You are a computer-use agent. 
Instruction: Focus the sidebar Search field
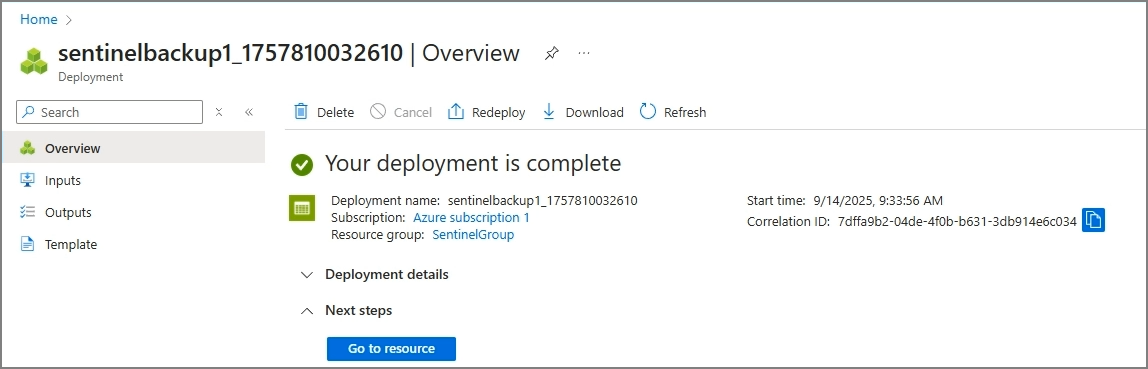109,112
